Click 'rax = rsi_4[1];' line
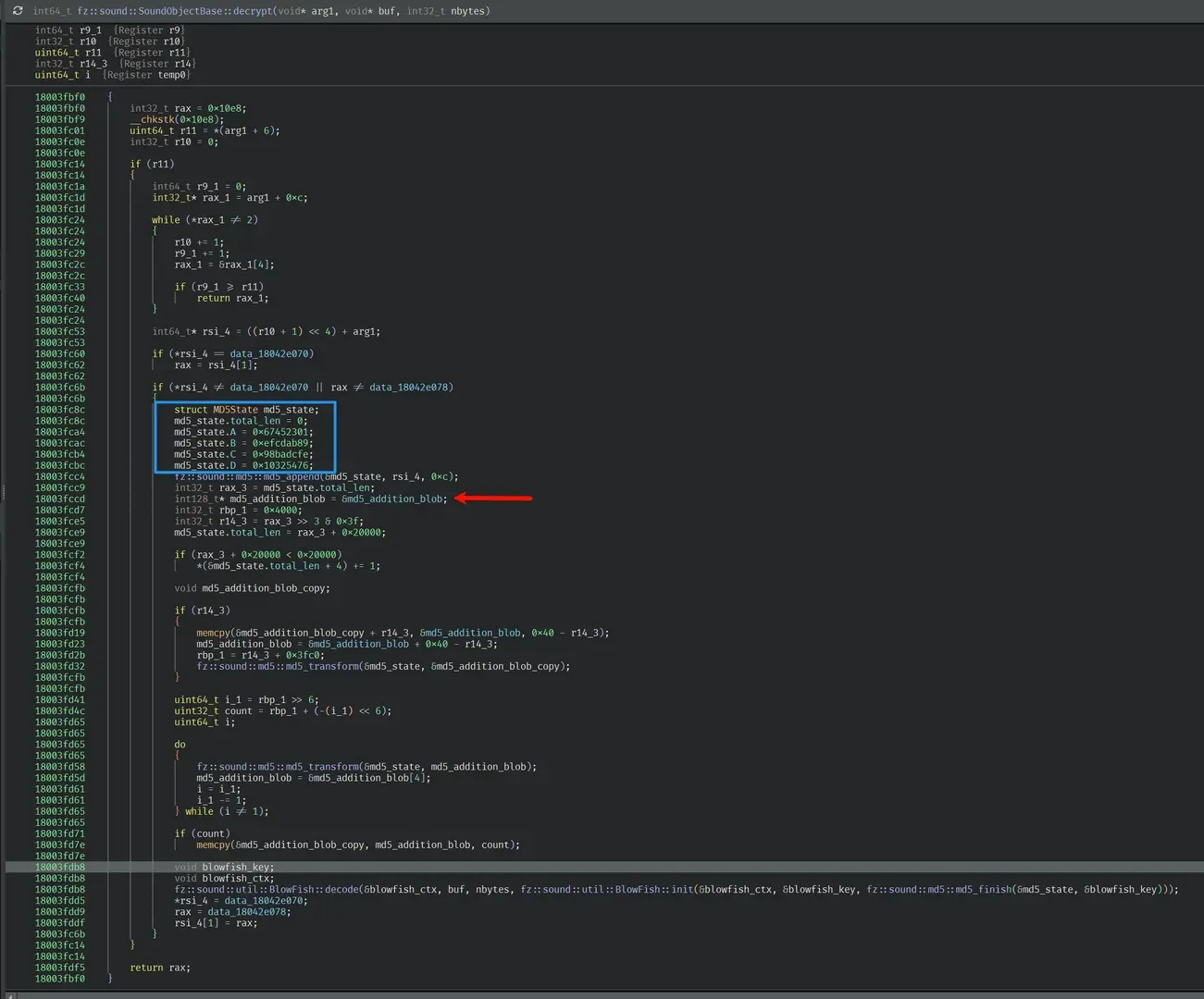The image size is (1204, 999). pos(216,364)
